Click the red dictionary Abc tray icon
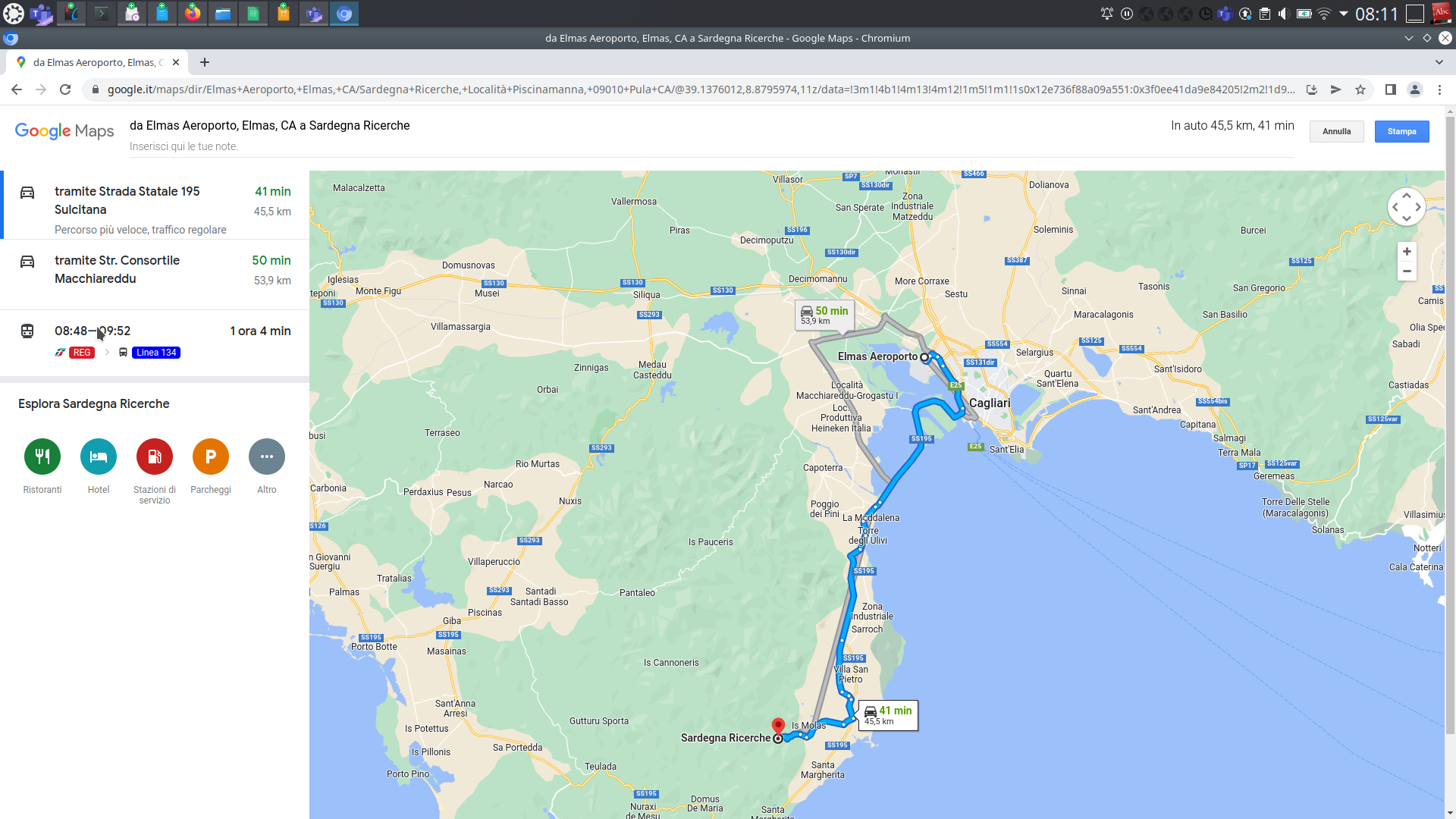The height and width of the screenshot is (819, 1456). tap(1442, 13)
